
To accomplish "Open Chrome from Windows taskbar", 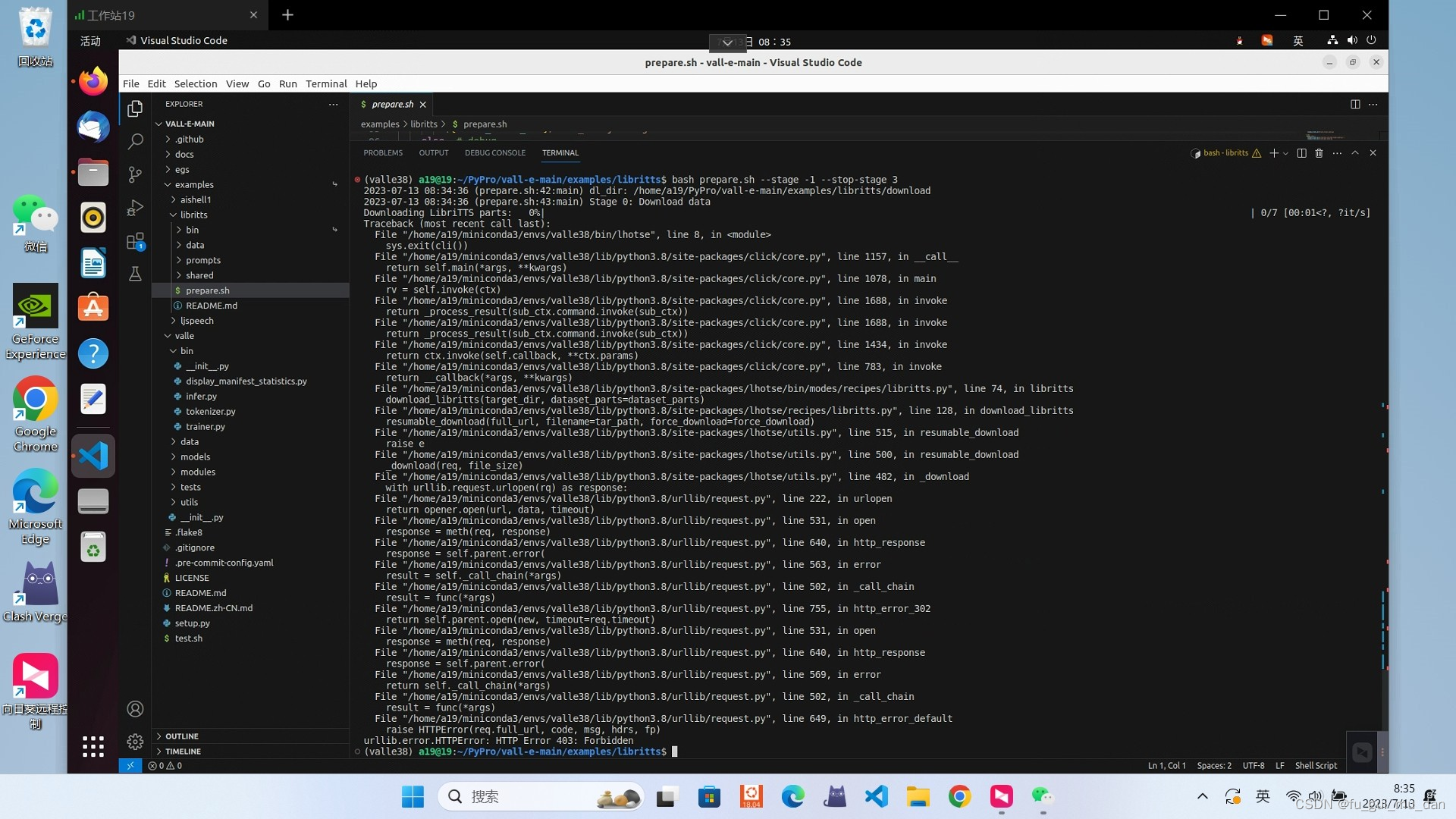I will (959, 797).
